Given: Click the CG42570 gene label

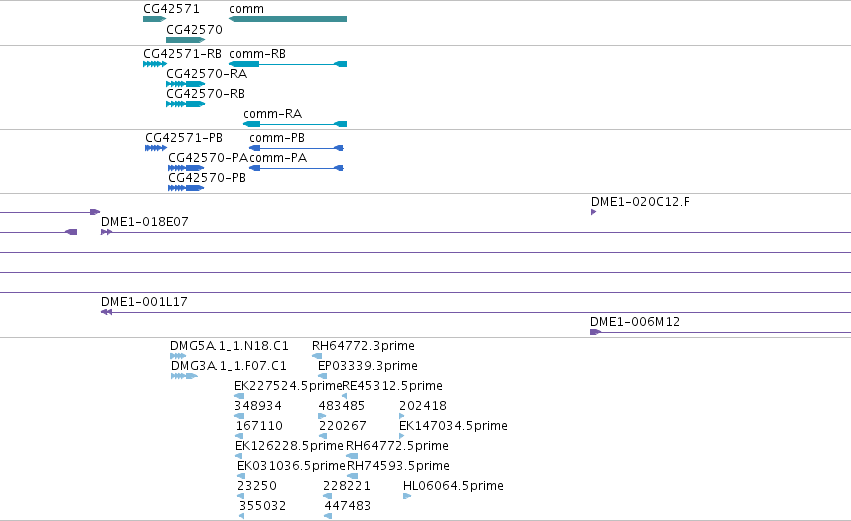Looking at the screenshot, I should pyautogui.click(x=194, y=30).
